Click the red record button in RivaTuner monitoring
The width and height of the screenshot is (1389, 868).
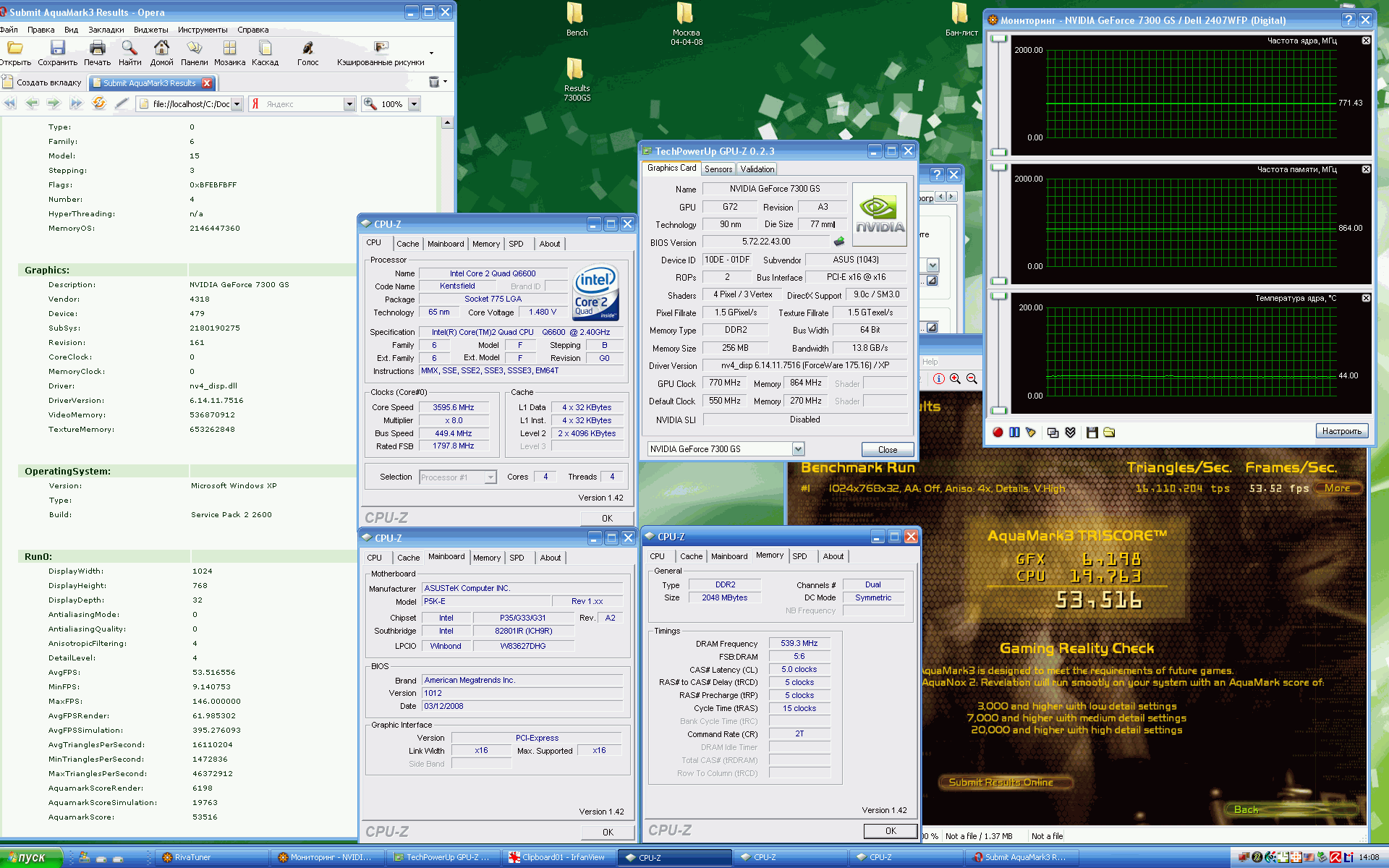[998, 432]
